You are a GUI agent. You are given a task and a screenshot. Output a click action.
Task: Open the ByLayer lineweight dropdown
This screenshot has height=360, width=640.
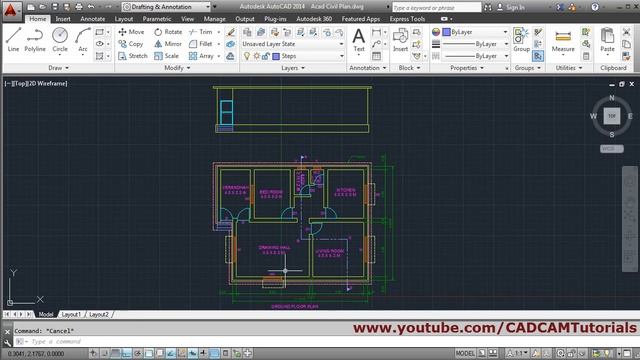[476, 44]
